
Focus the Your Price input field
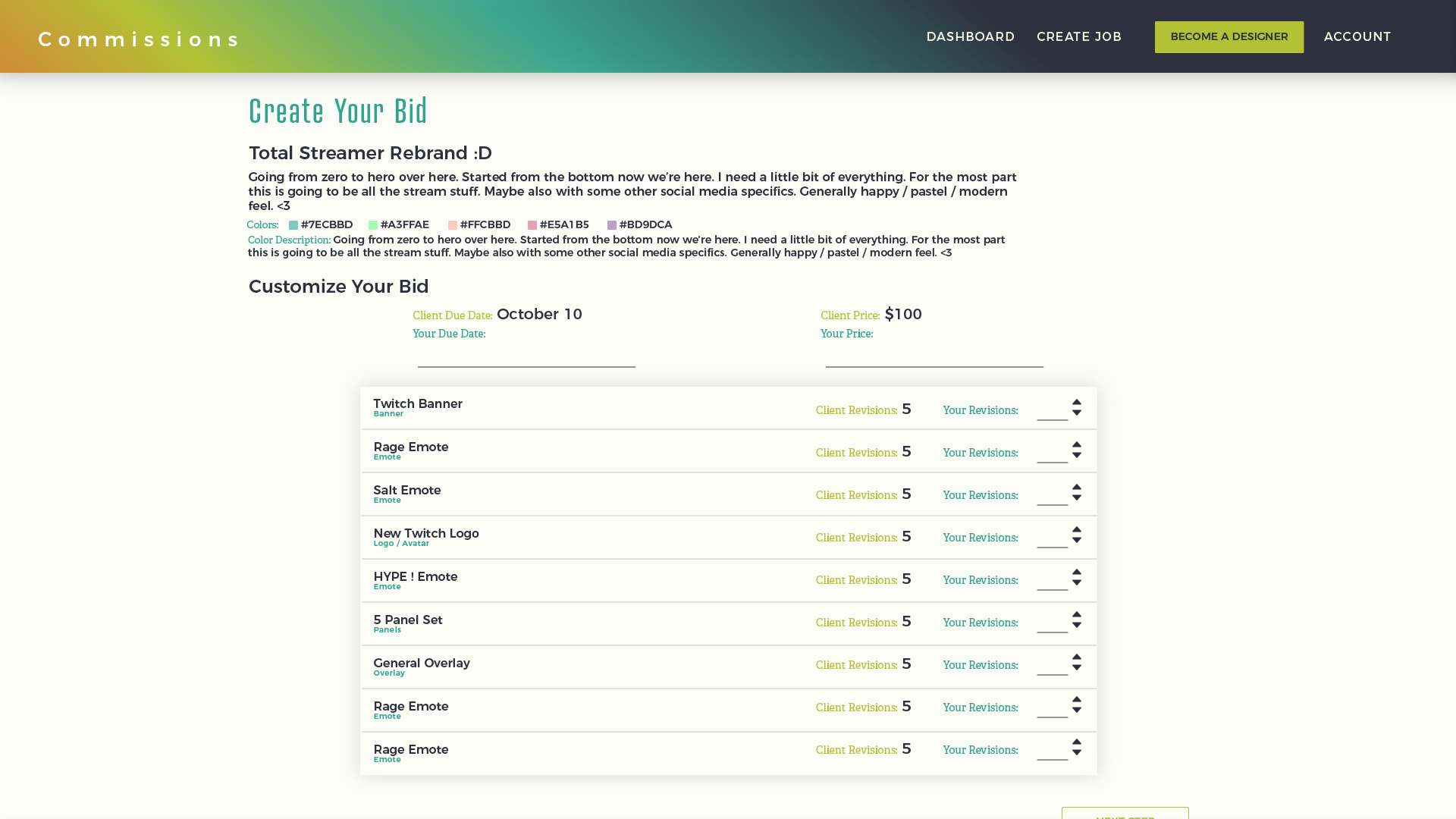coord(934,356)
